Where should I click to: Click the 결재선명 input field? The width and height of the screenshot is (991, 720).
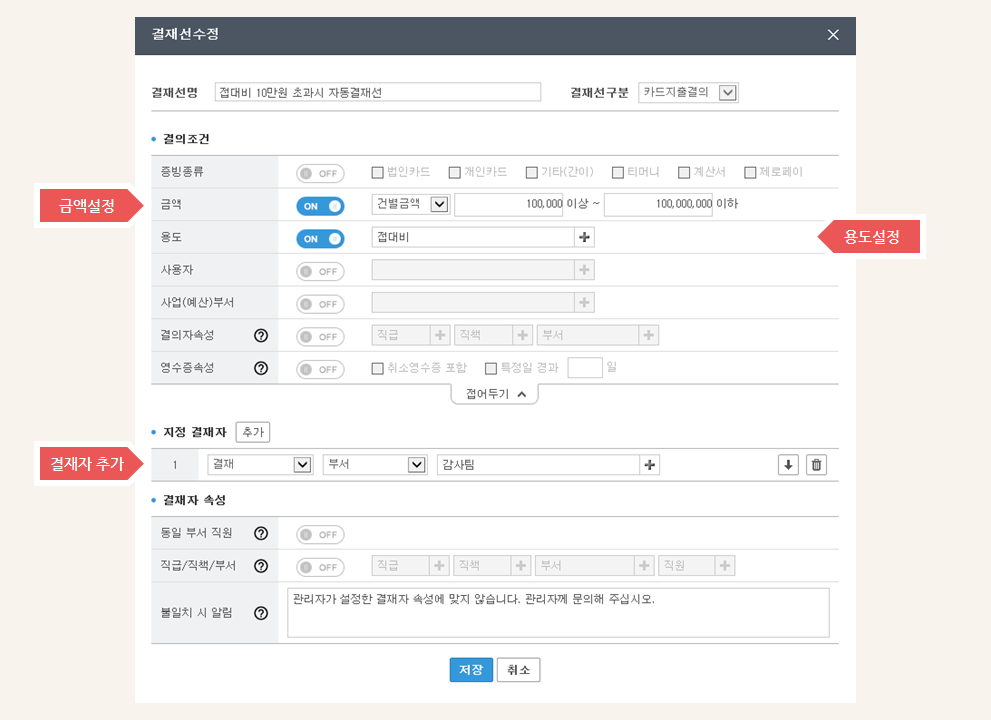378,92
